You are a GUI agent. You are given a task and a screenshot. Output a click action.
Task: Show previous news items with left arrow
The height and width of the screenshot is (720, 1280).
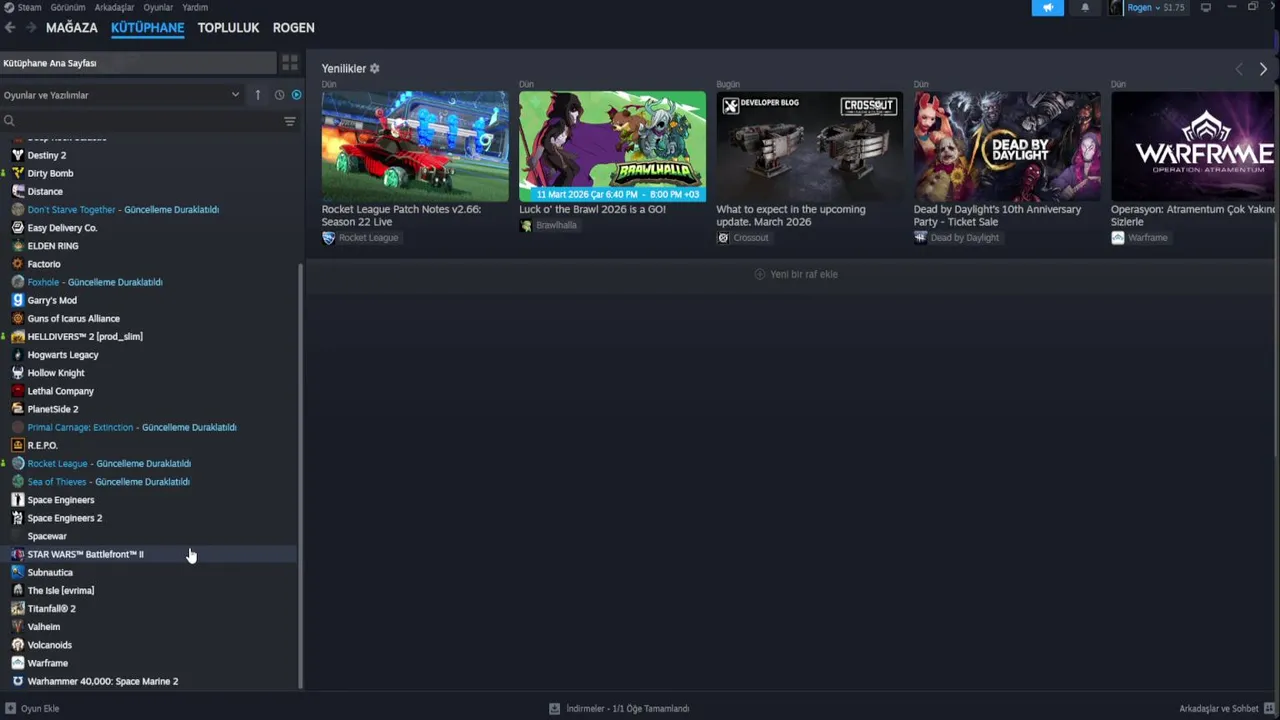(1239, 69)
